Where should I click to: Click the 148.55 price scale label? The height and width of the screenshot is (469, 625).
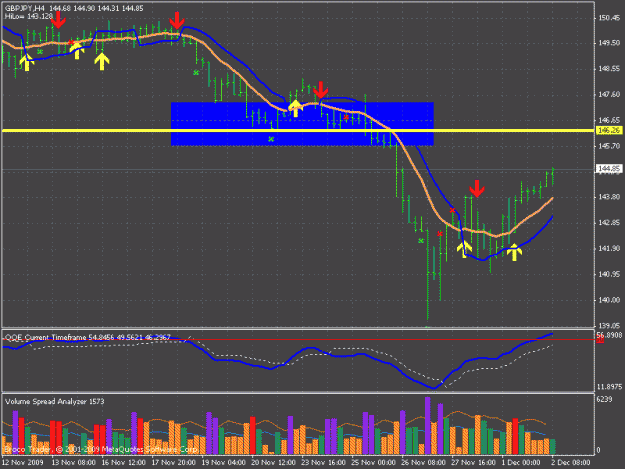point(609,69)
